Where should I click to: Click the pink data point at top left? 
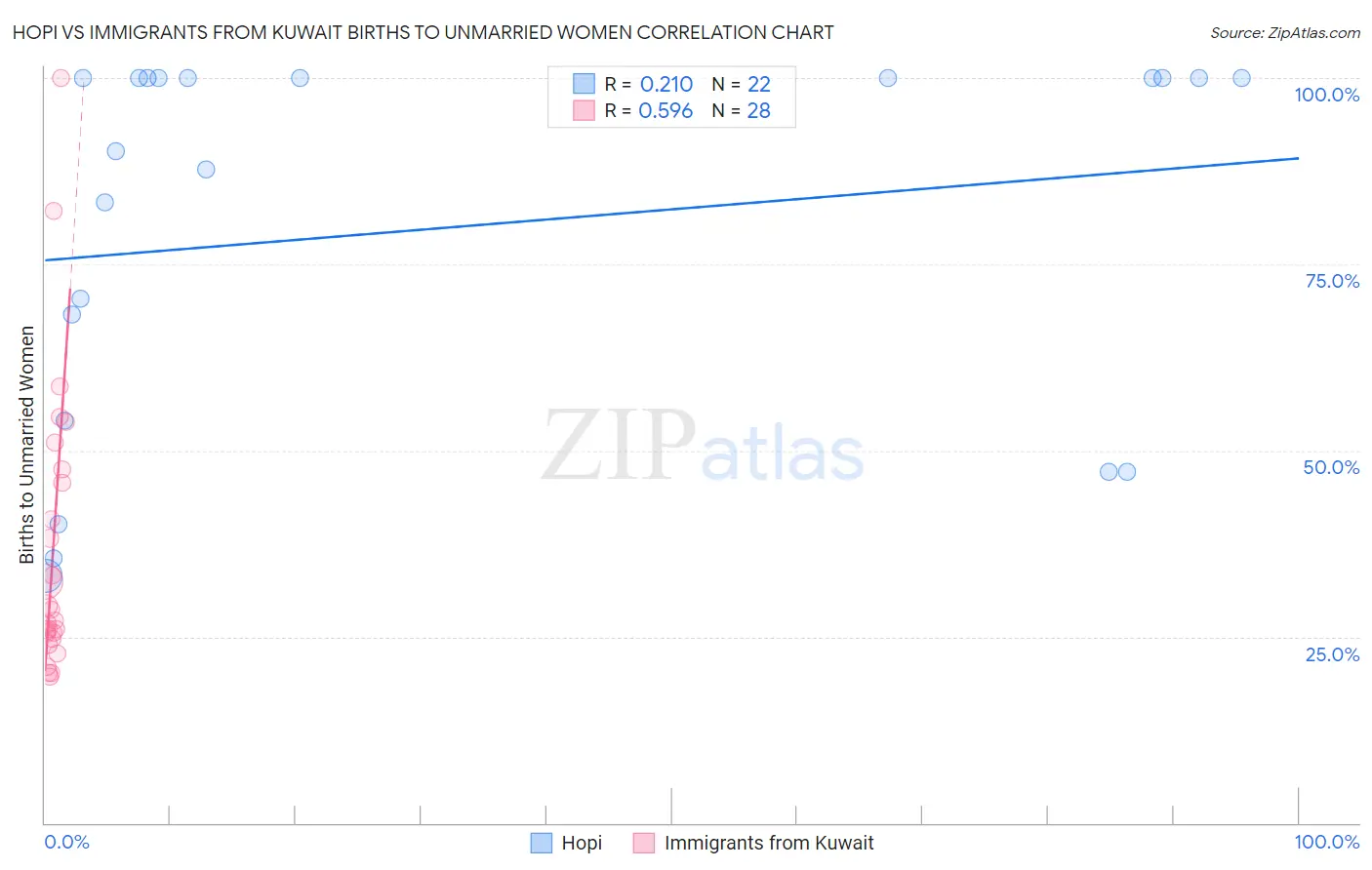(x=61, y=78)
